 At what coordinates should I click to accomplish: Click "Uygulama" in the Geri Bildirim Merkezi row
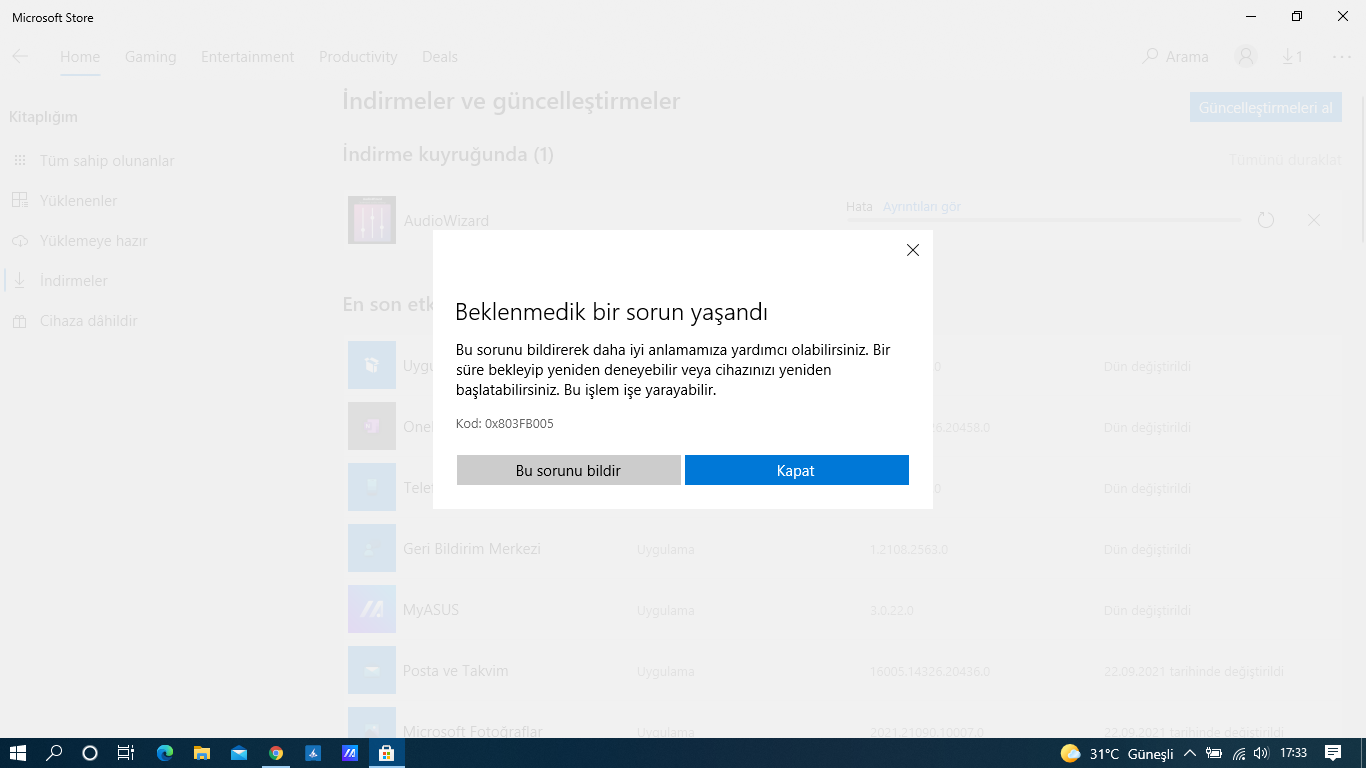(666, 550)
